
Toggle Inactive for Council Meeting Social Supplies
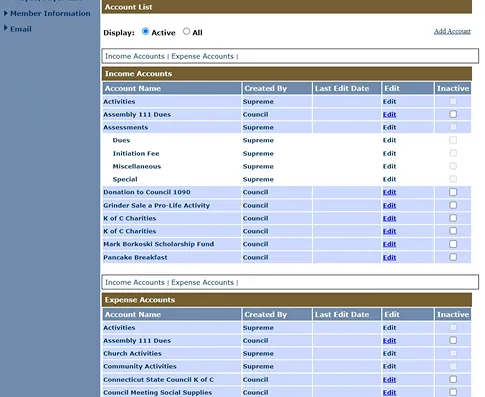(453, 392)
